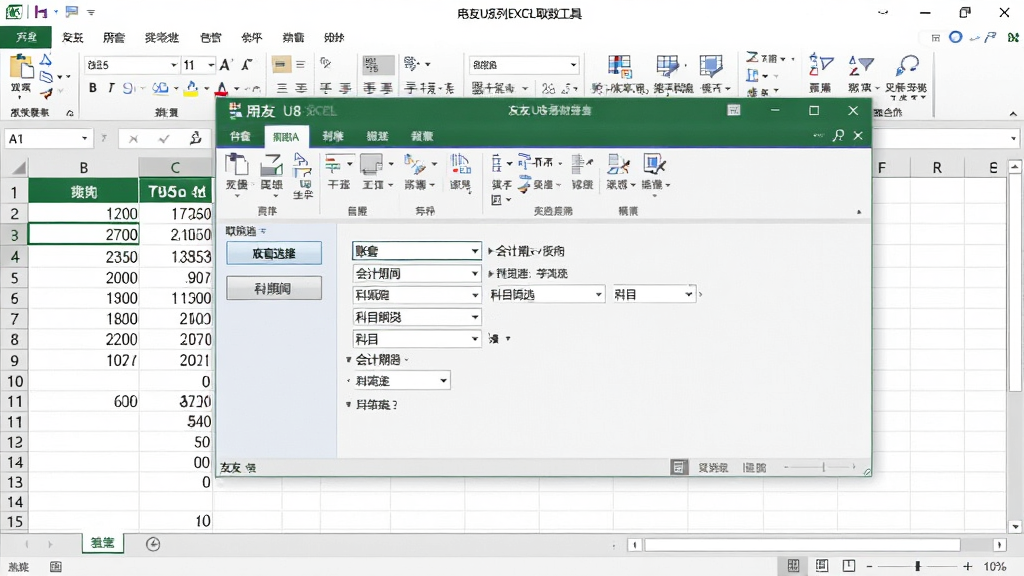Click the Underline button in Excel ribbon

click(x=129, y=88)
